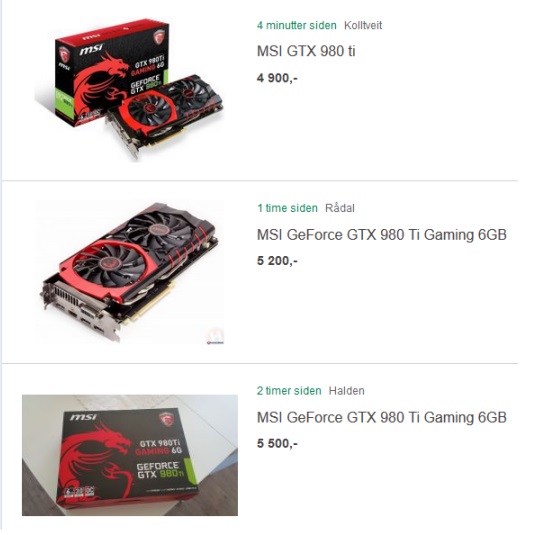The image size is (539, 535).
Task: Click the MSI shield badge on first listing box
Action: (x=159, y=37)
